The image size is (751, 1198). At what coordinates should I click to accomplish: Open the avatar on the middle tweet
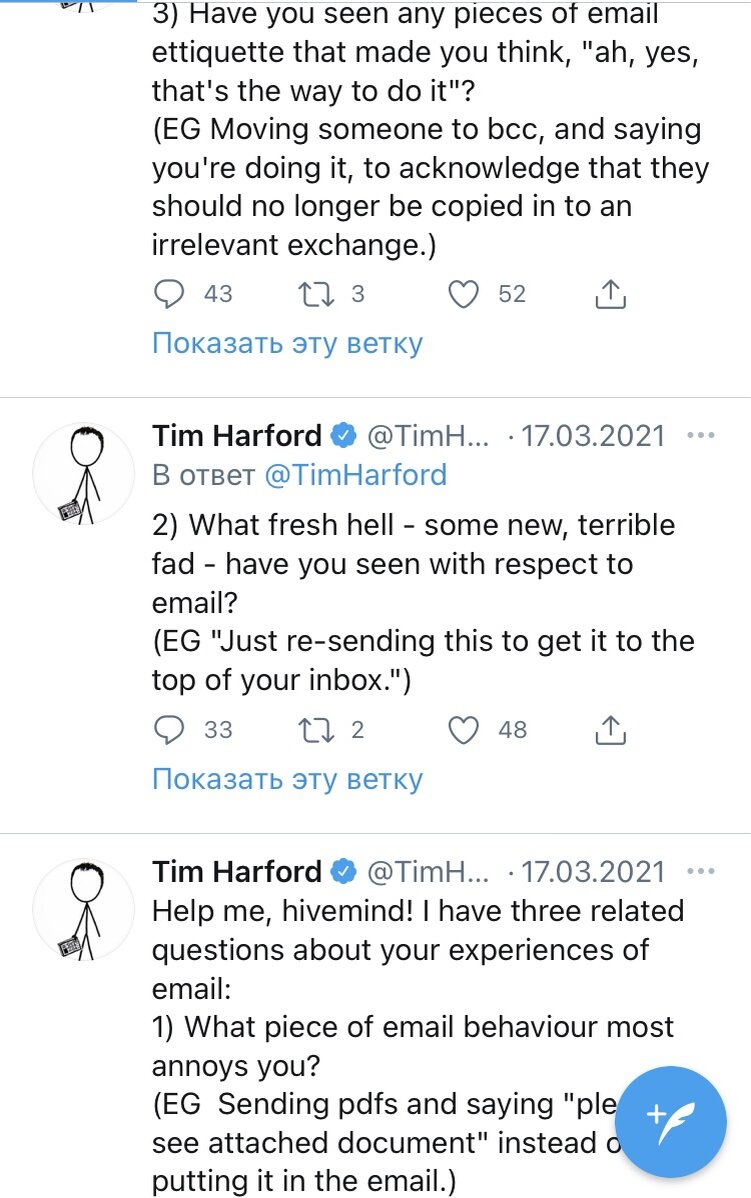coord(84,477)
